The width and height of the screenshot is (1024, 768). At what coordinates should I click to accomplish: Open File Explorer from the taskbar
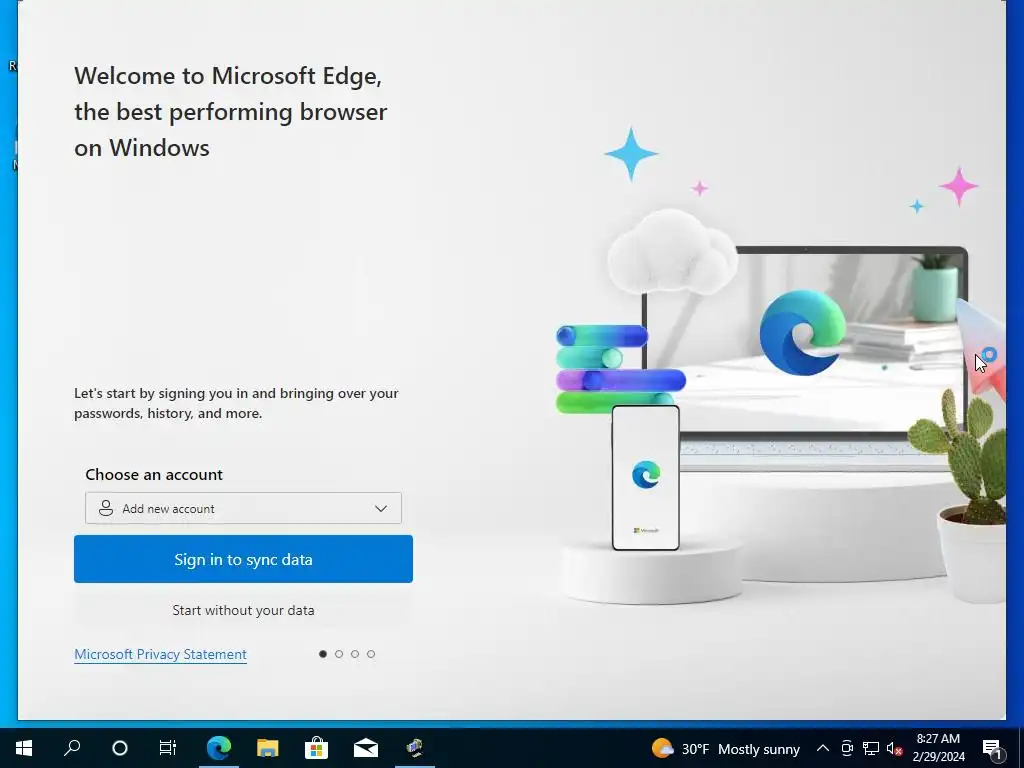coord(268,748)
